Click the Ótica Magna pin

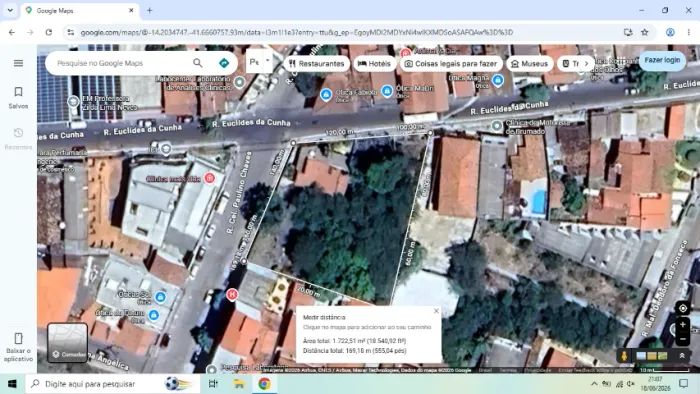pyautogui.click(x=498, y=80)
